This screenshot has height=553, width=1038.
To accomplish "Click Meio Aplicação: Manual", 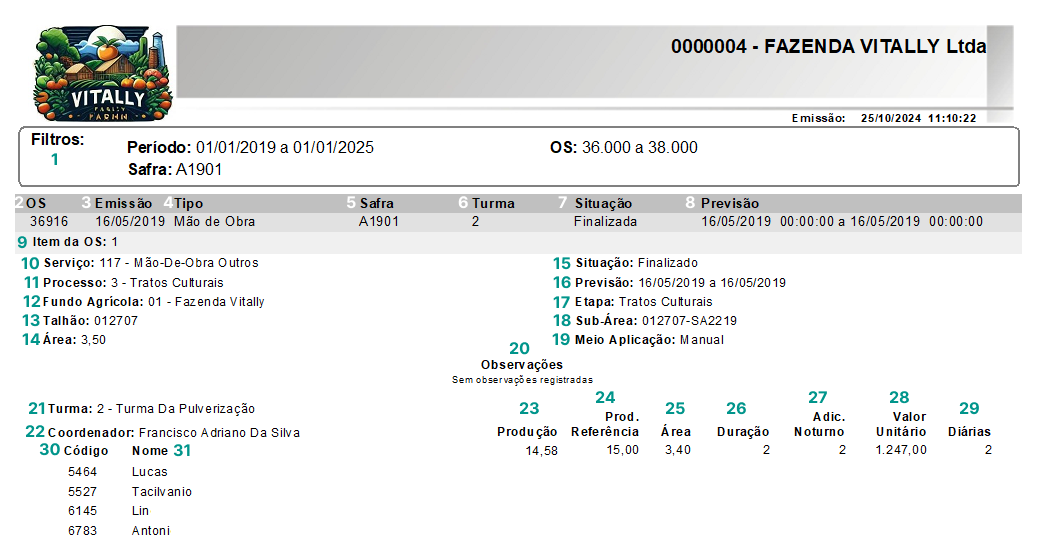I will pos(649,340).
